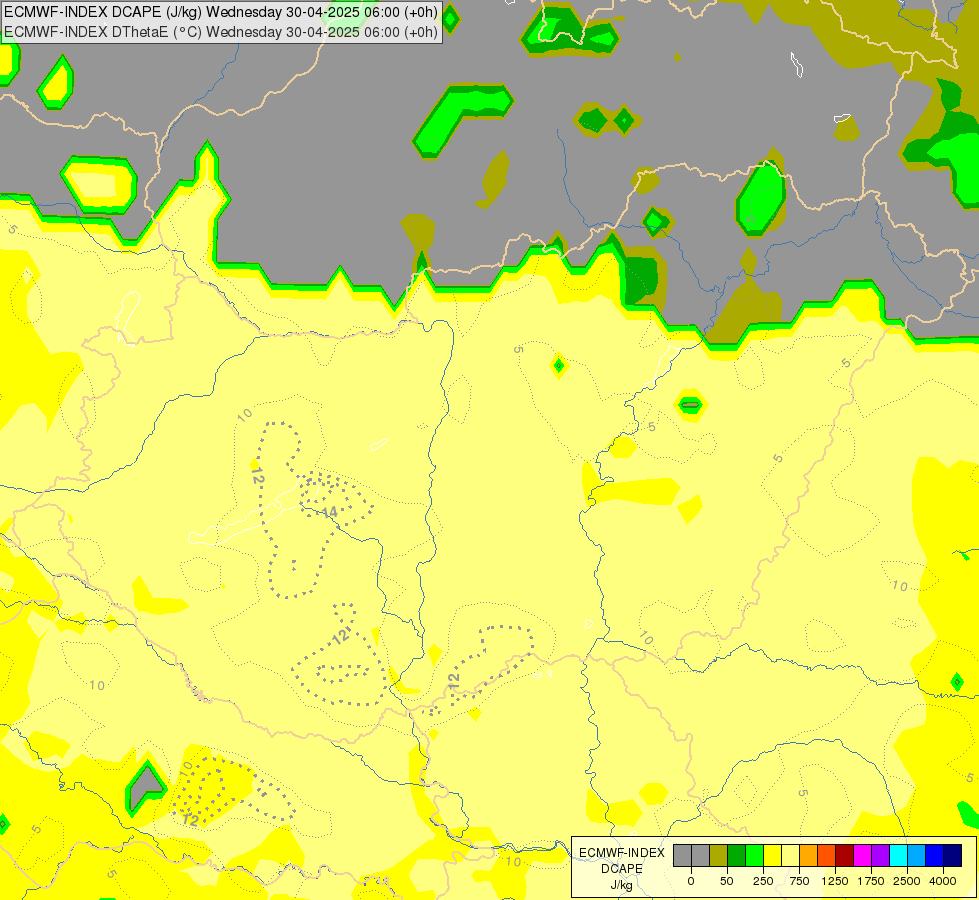
Task: Click the legend tick label 0
Action: 691,881
